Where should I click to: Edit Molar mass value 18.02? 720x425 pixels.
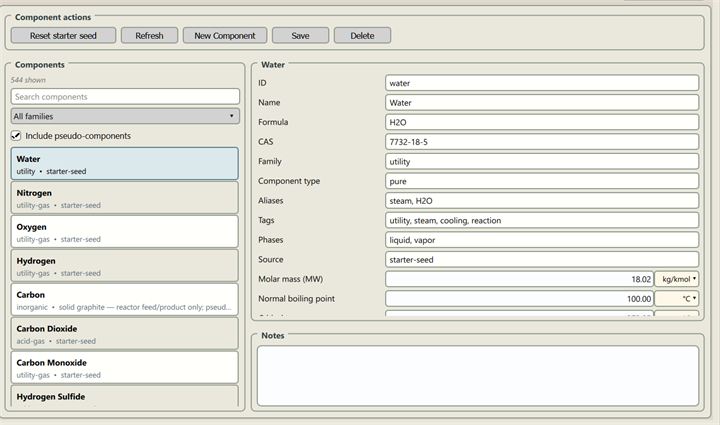[x=519, y=279]
